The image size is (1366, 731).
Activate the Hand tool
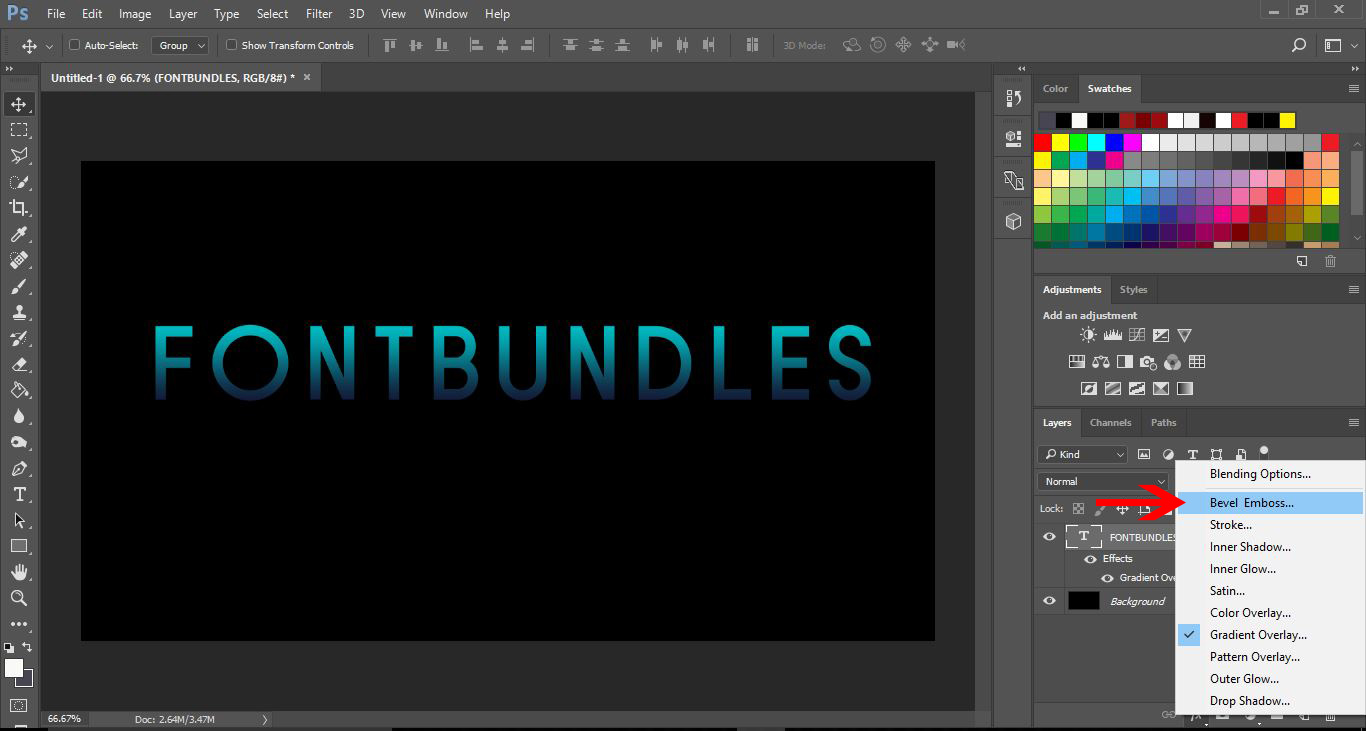pyautogui.click(x=18, y=572)
